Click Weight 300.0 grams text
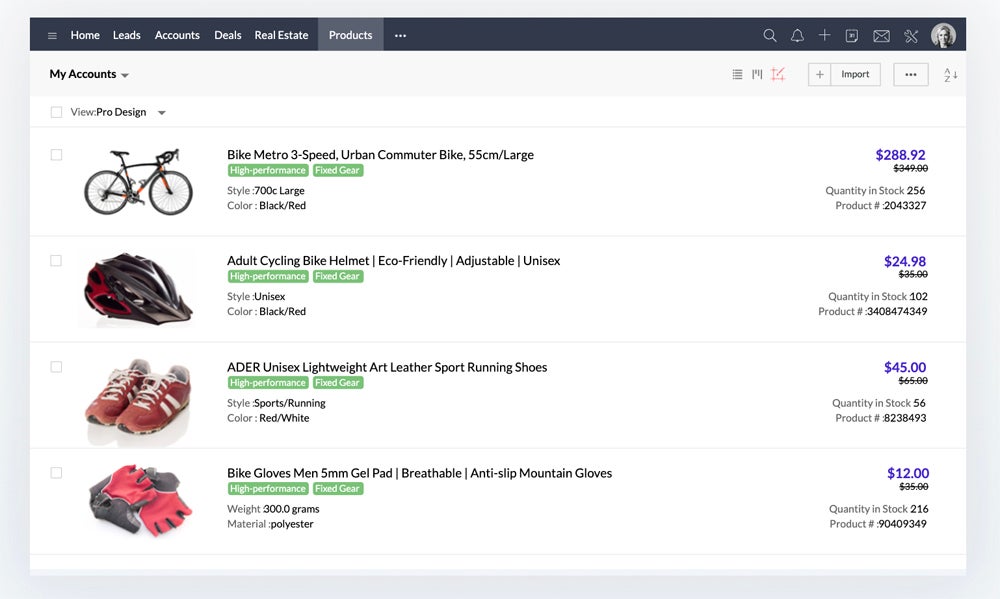1000x599 pixels. tap(274, 508)
